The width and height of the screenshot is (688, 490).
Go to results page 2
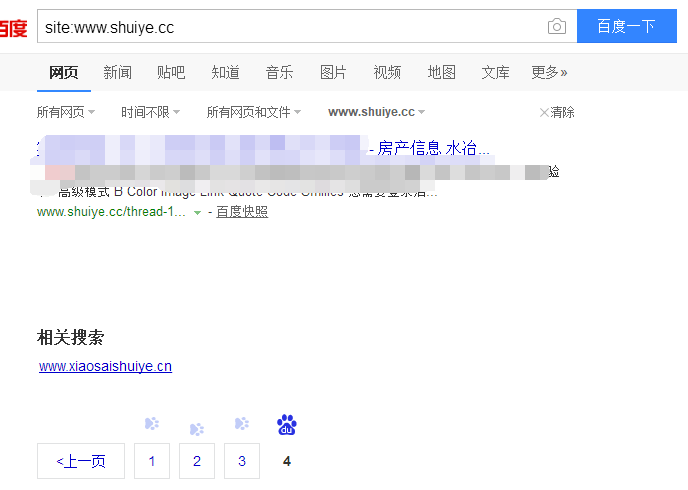pos(197,461)
